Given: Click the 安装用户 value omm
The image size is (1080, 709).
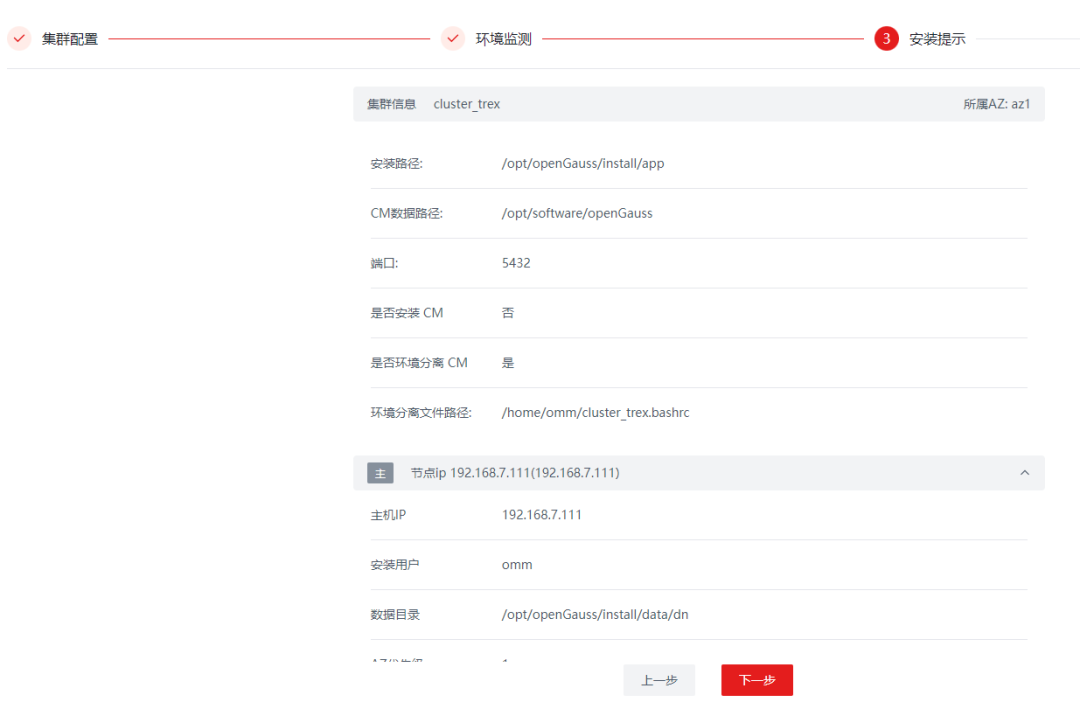Looking at the screenshot, I should click(517, 565).
